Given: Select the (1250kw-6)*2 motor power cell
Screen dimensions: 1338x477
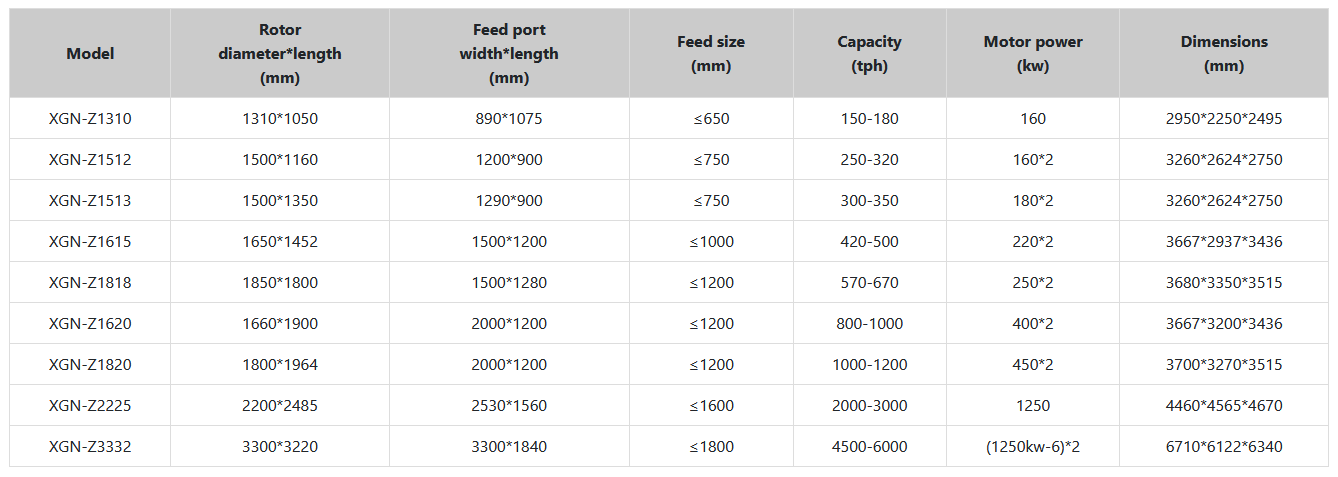Looking at the screenshot, I should pos(1033,447).
